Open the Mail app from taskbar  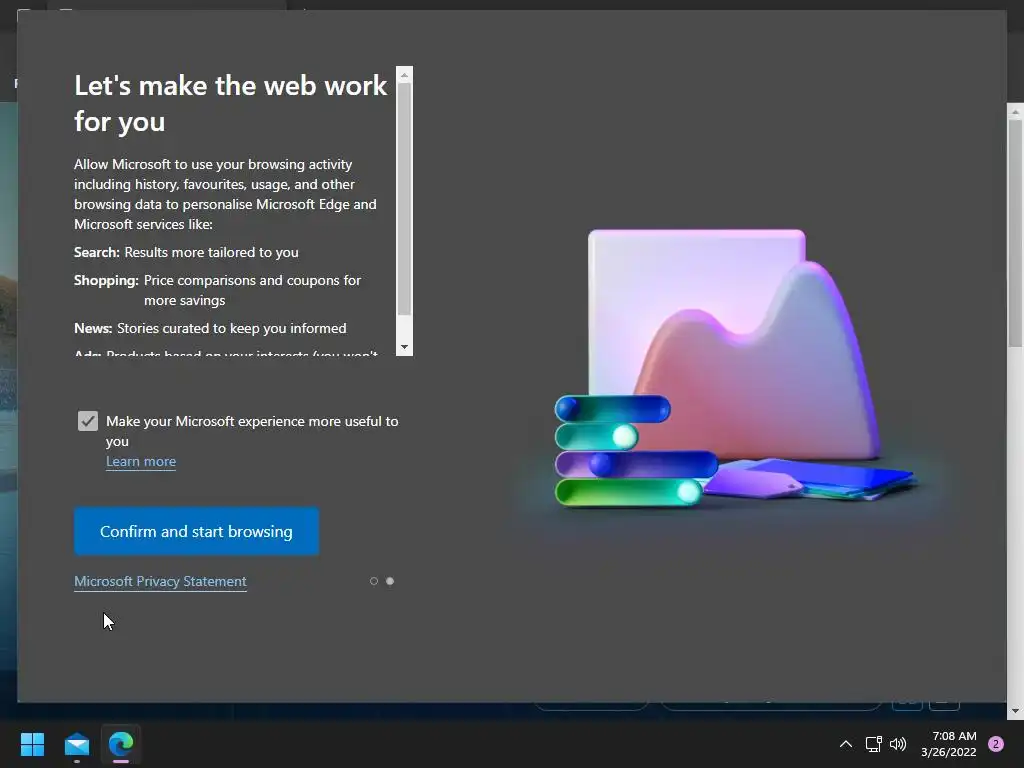pyautogui.click(x=77, y=744)
